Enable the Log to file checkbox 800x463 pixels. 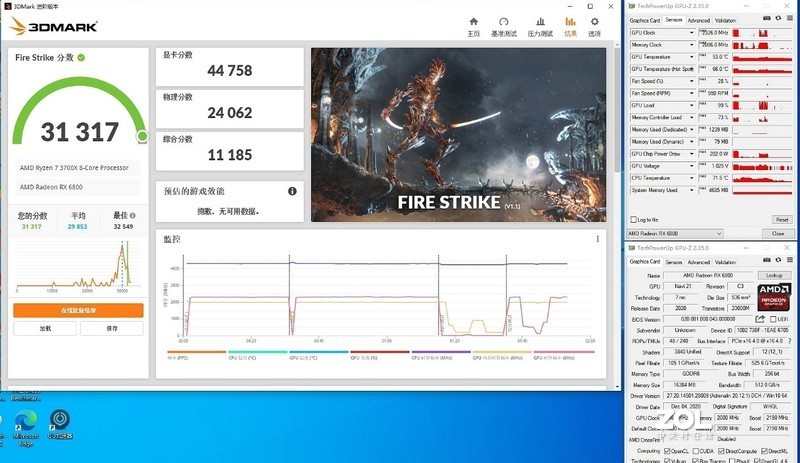coord(634,220)
